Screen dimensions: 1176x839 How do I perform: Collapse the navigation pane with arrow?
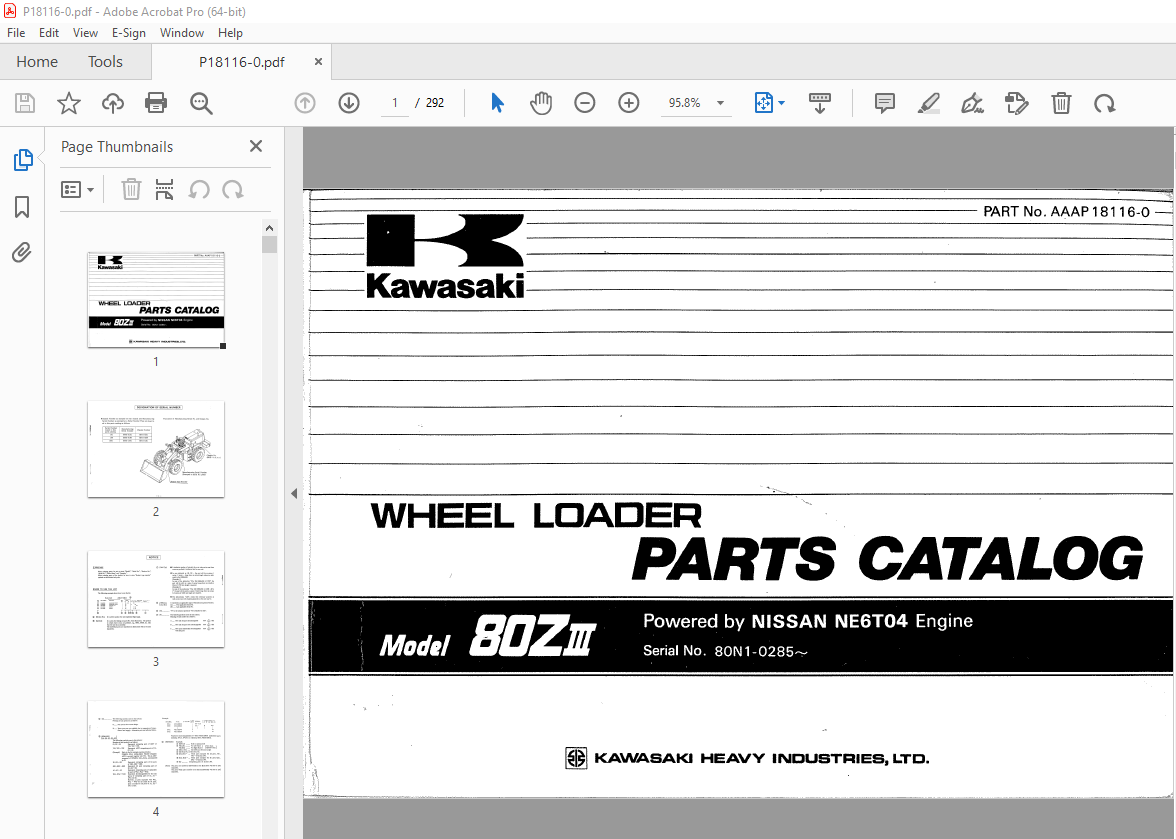294,493
